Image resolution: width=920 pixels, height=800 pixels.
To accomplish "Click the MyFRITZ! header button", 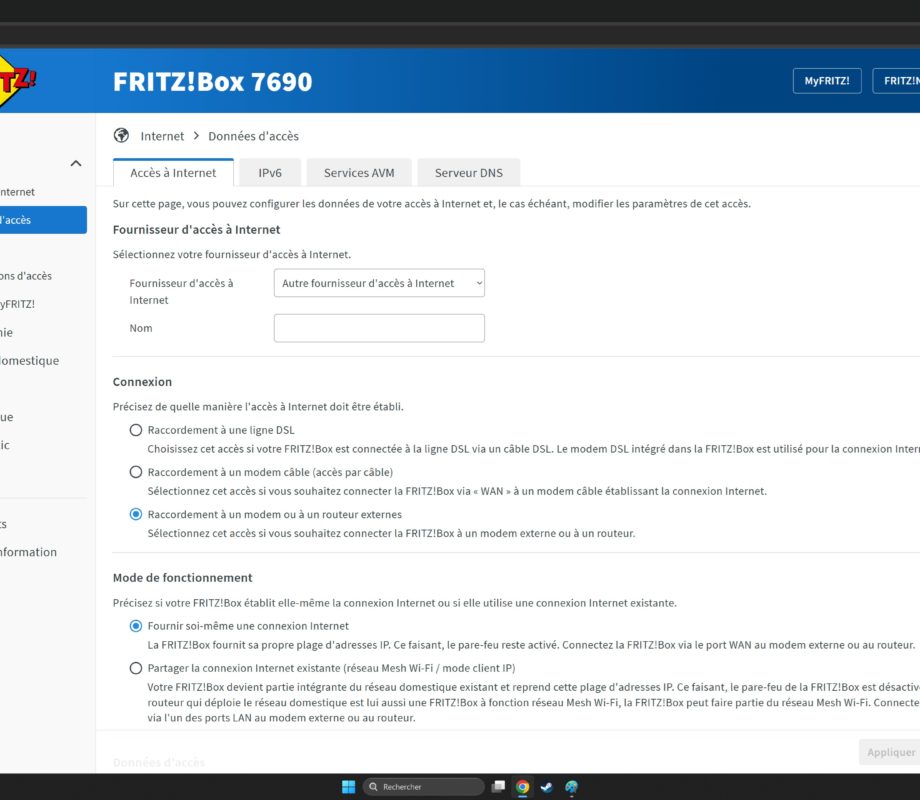I will [827, 81].
